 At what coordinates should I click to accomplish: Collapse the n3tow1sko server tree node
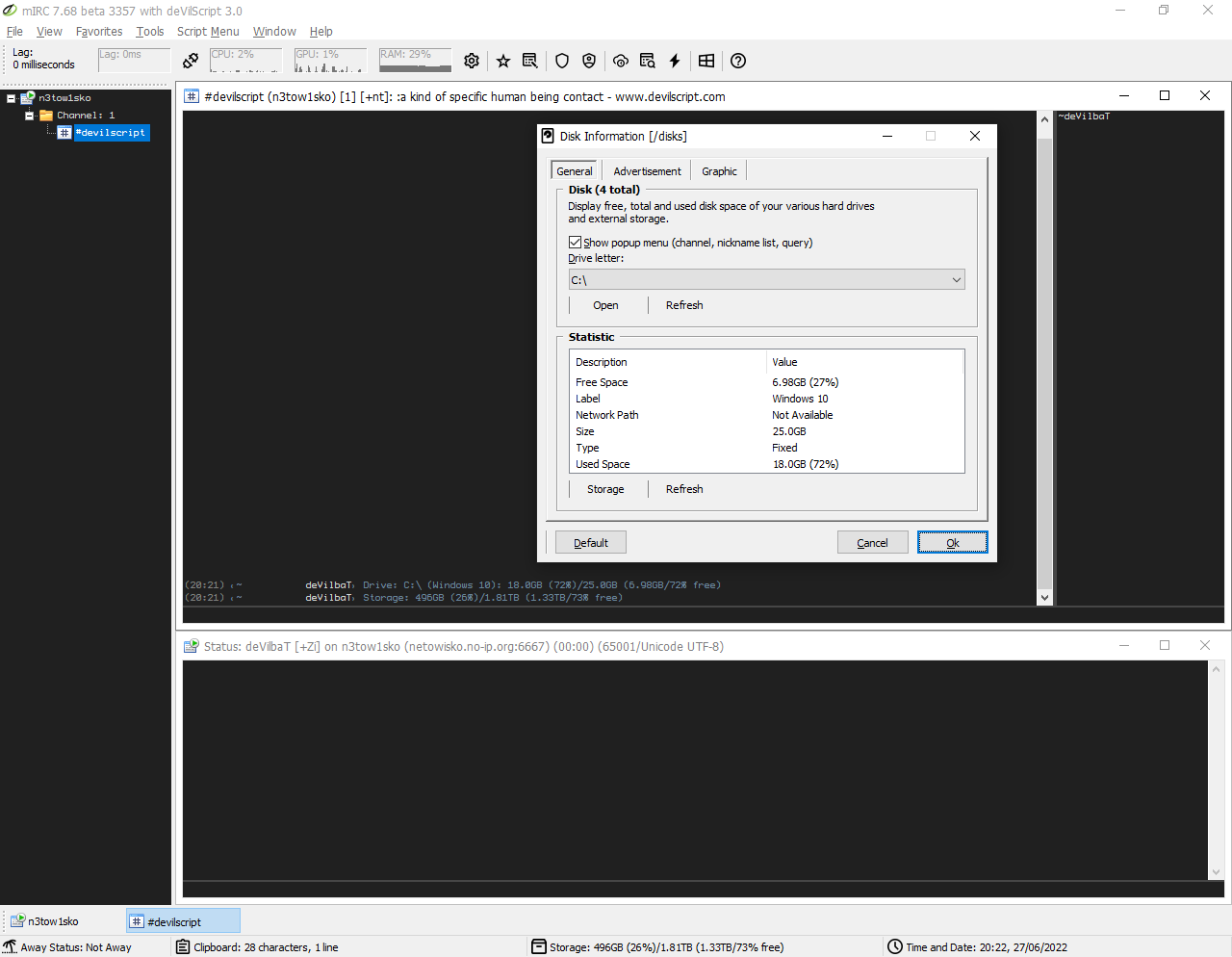(11, 98)
